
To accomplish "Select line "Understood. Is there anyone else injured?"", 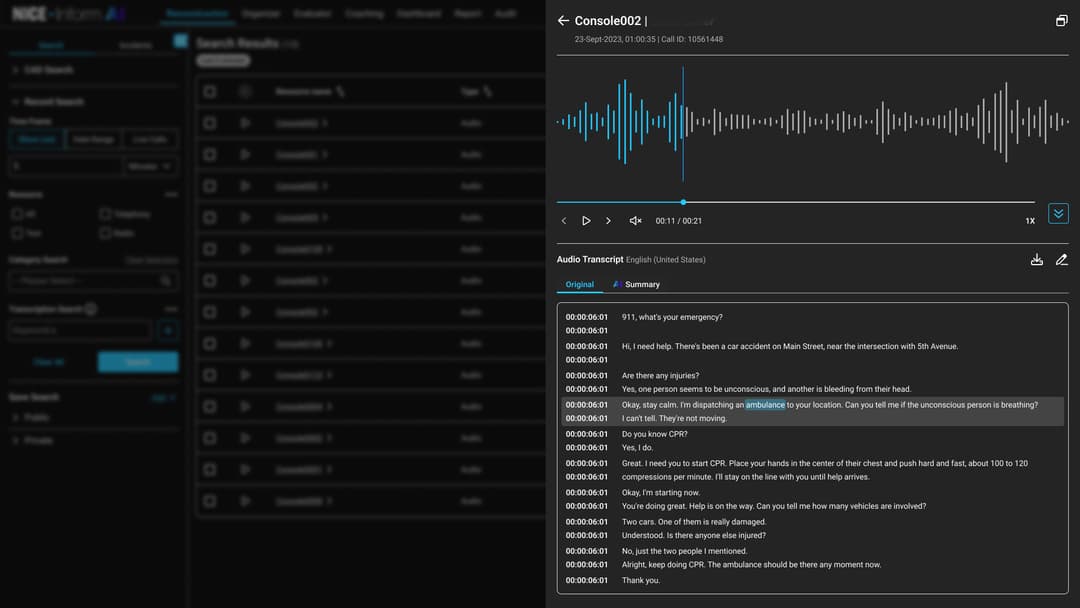I will (x=694, y=536).
